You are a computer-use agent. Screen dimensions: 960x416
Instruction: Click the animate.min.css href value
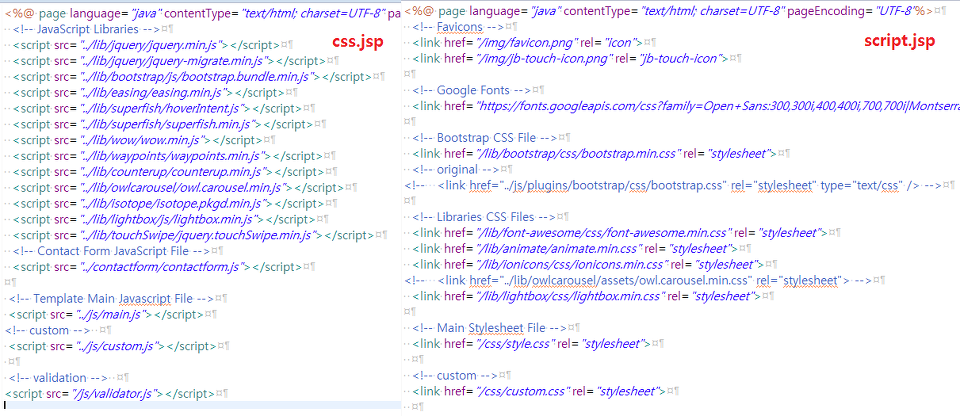[x=560, y=249]
